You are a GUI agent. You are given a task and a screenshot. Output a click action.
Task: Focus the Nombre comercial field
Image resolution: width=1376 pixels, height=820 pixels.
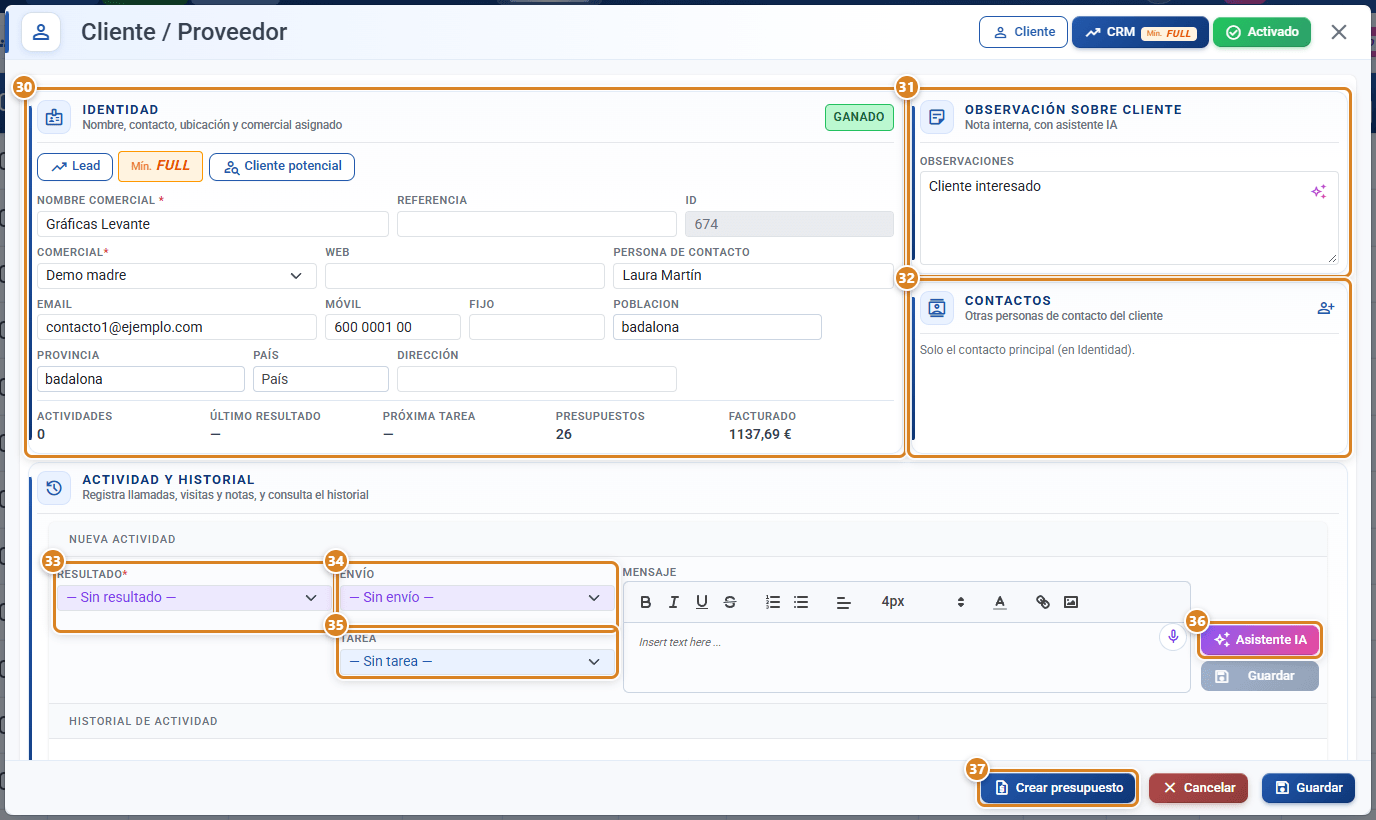click(213, 224)
